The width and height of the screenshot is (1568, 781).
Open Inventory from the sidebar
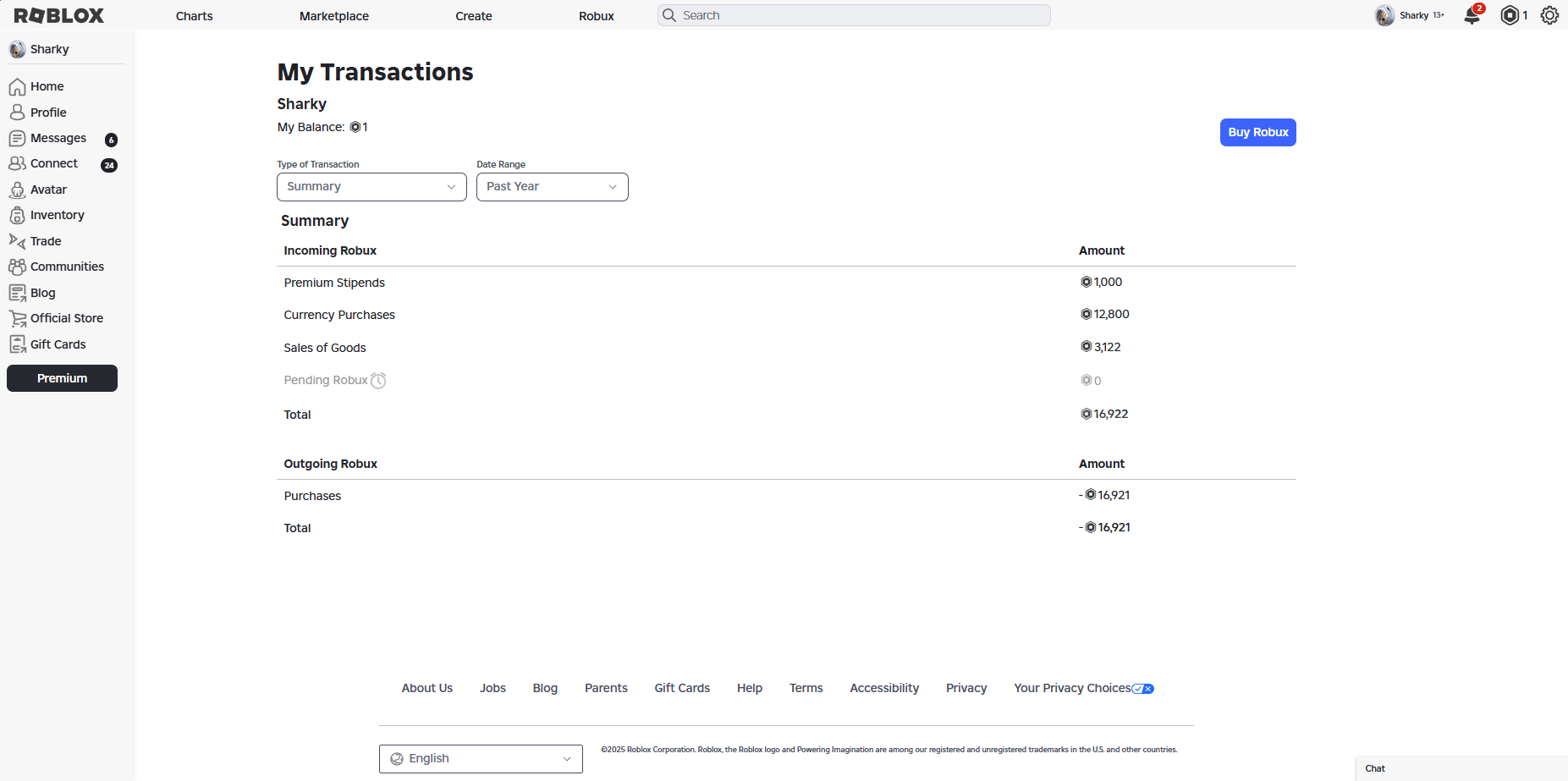click(58, 215)
